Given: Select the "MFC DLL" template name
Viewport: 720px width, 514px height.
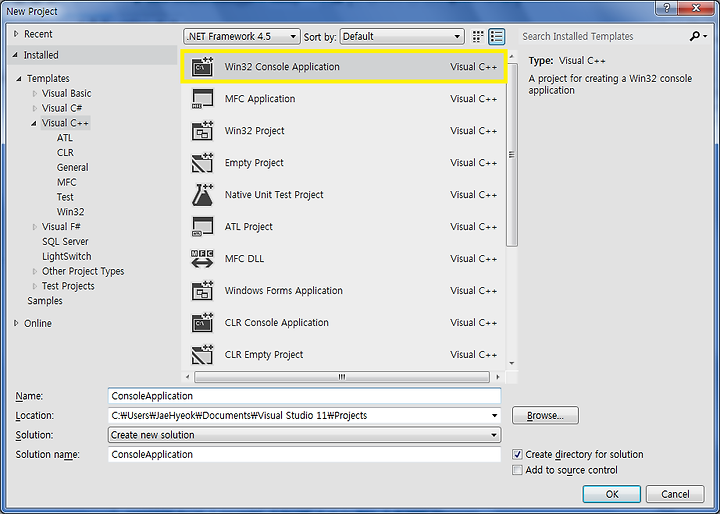Looking at the screenshot, I should (x=244, y=259).
